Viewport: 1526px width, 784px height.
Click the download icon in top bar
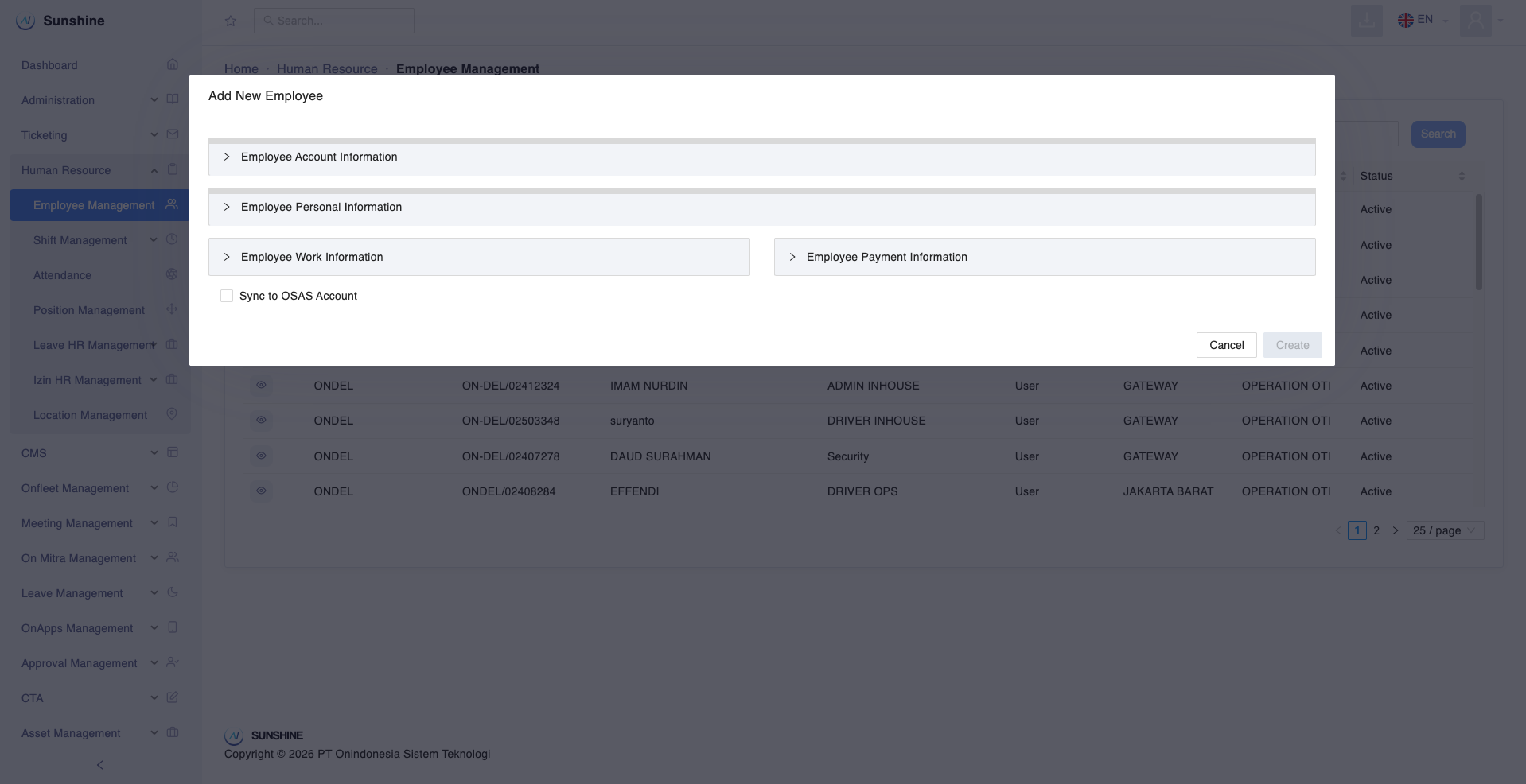coord(1366,20)
